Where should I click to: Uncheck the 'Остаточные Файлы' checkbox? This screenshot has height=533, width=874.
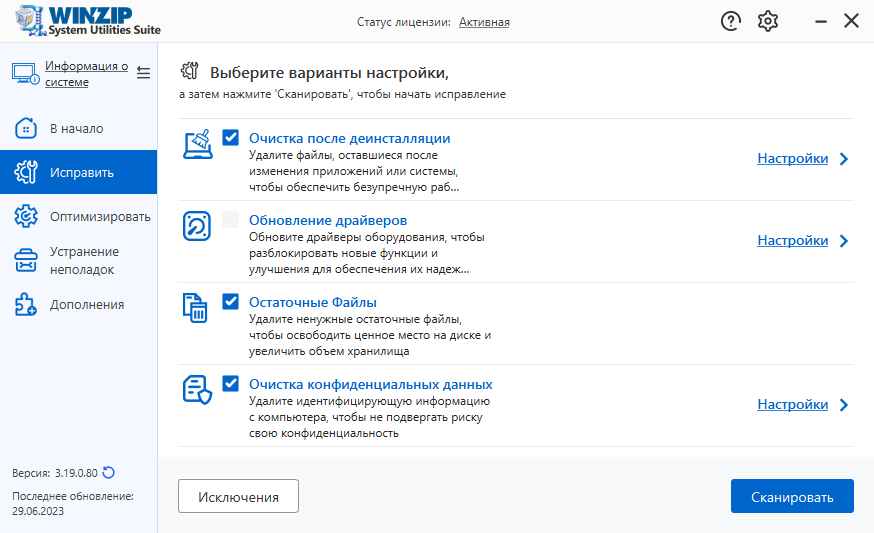[231, 302]
